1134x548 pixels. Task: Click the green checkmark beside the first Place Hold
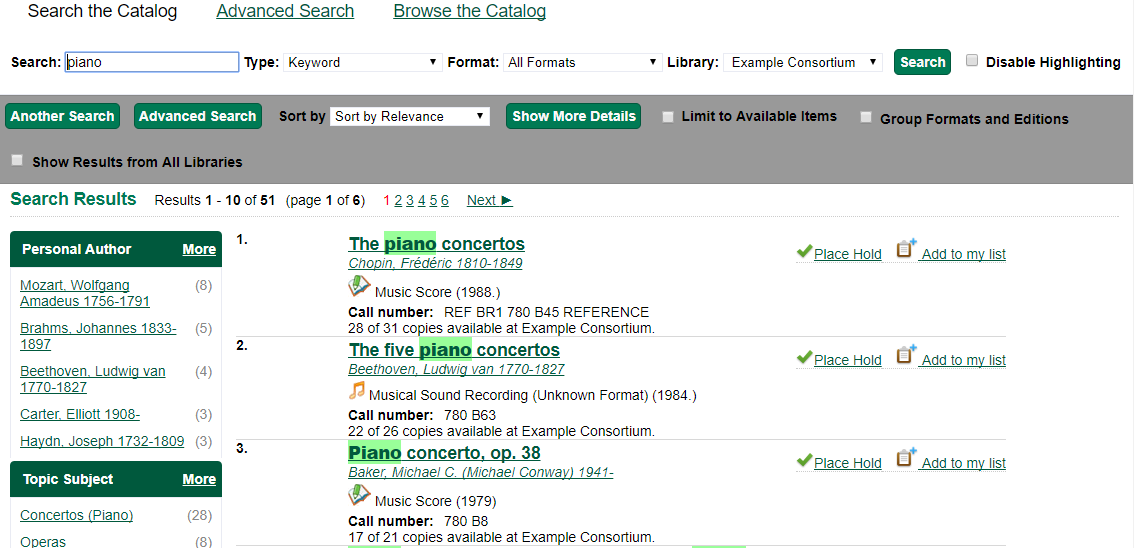click(x=804, y=252)
